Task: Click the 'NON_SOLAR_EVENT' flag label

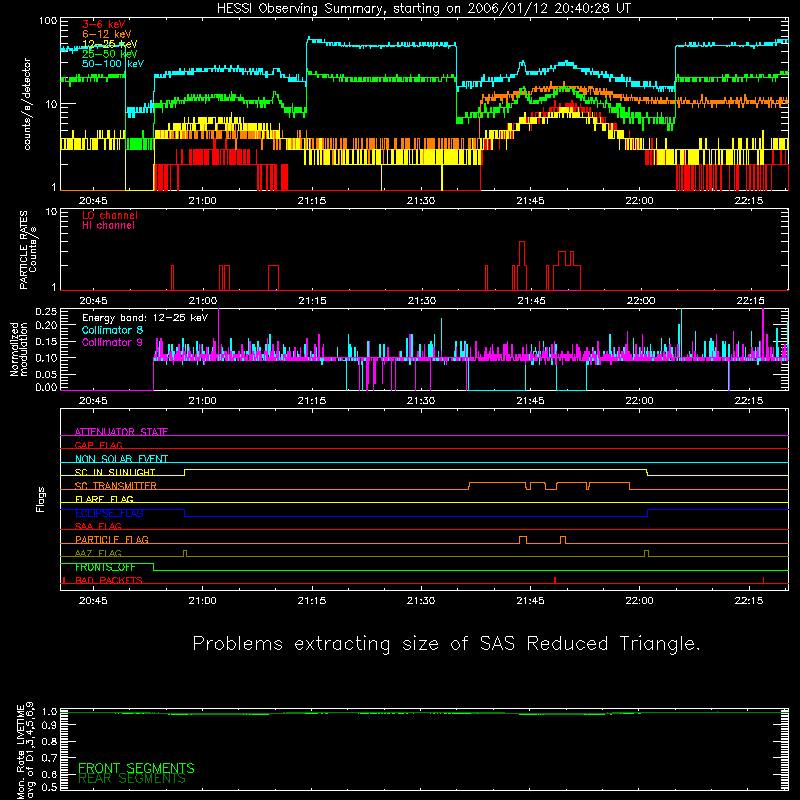Action: (x=121, y=459)
